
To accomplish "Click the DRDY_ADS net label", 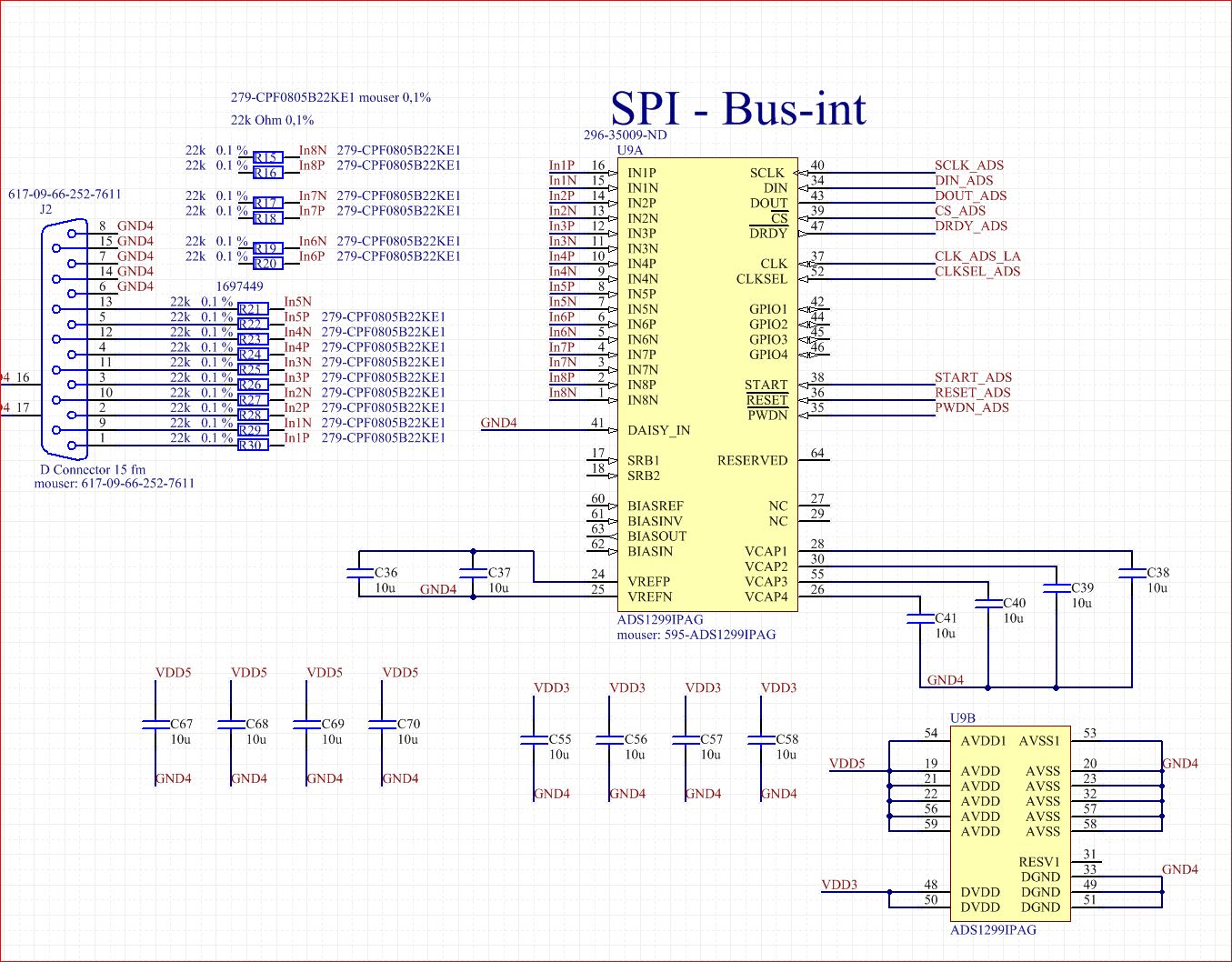I will (x=971, y=225).
